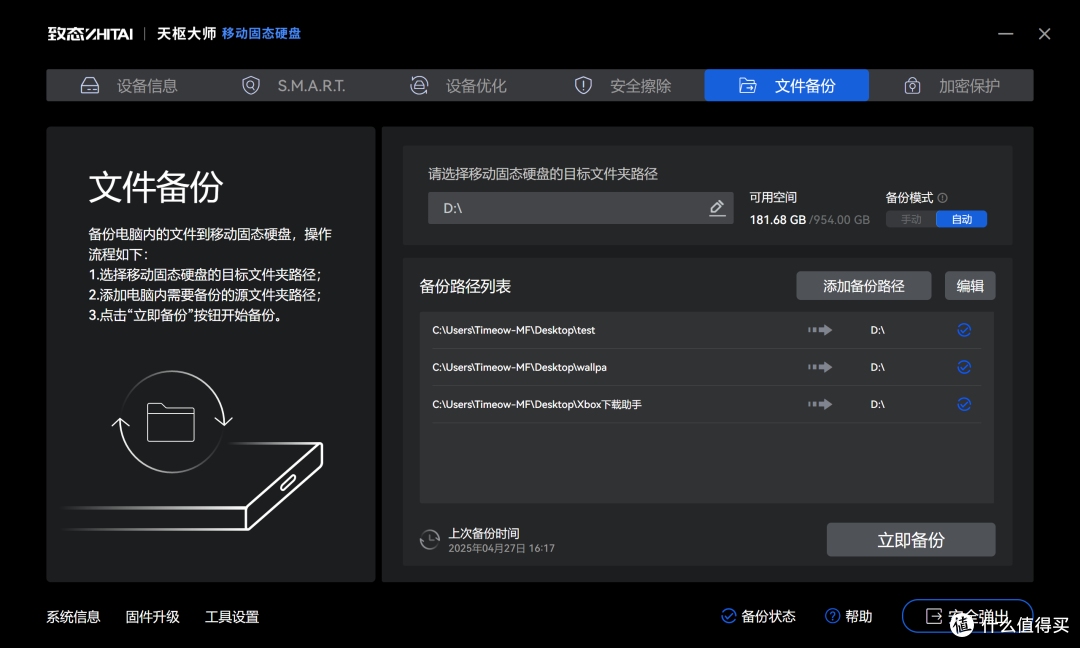Click the arrow icon in Xbox下载助手 row

click(820, 404)
